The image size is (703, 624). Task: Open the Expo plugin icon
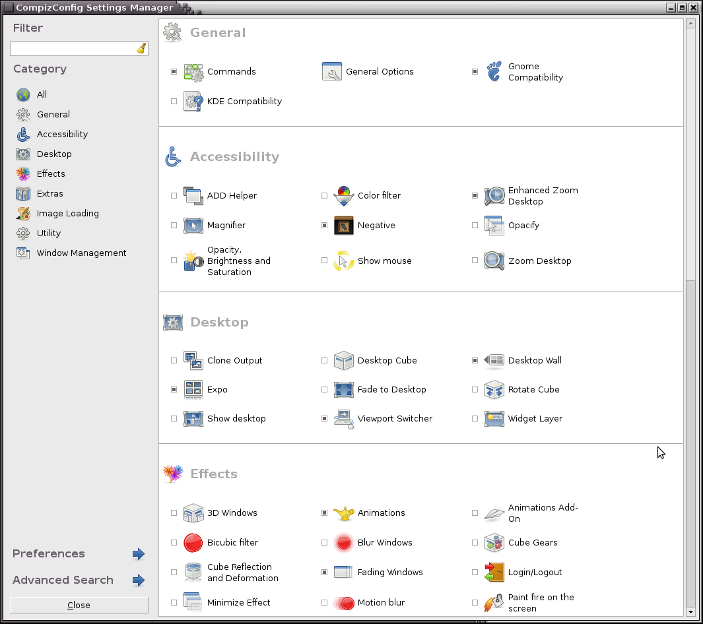tap(194, 390)
